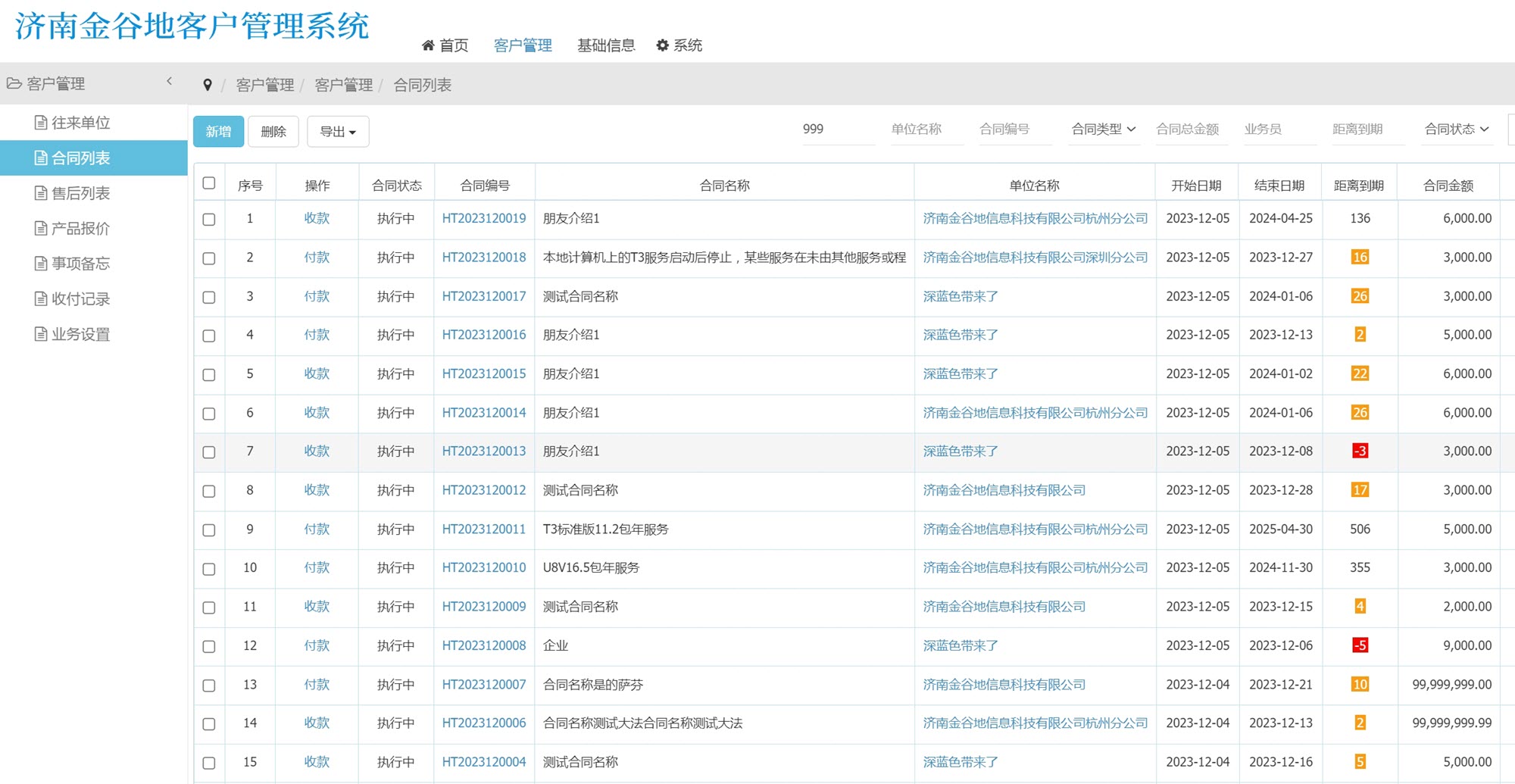Click 付款 for contract HT2023120011
The width and height of the screenshot is (1515, 784).
(317, 529)
